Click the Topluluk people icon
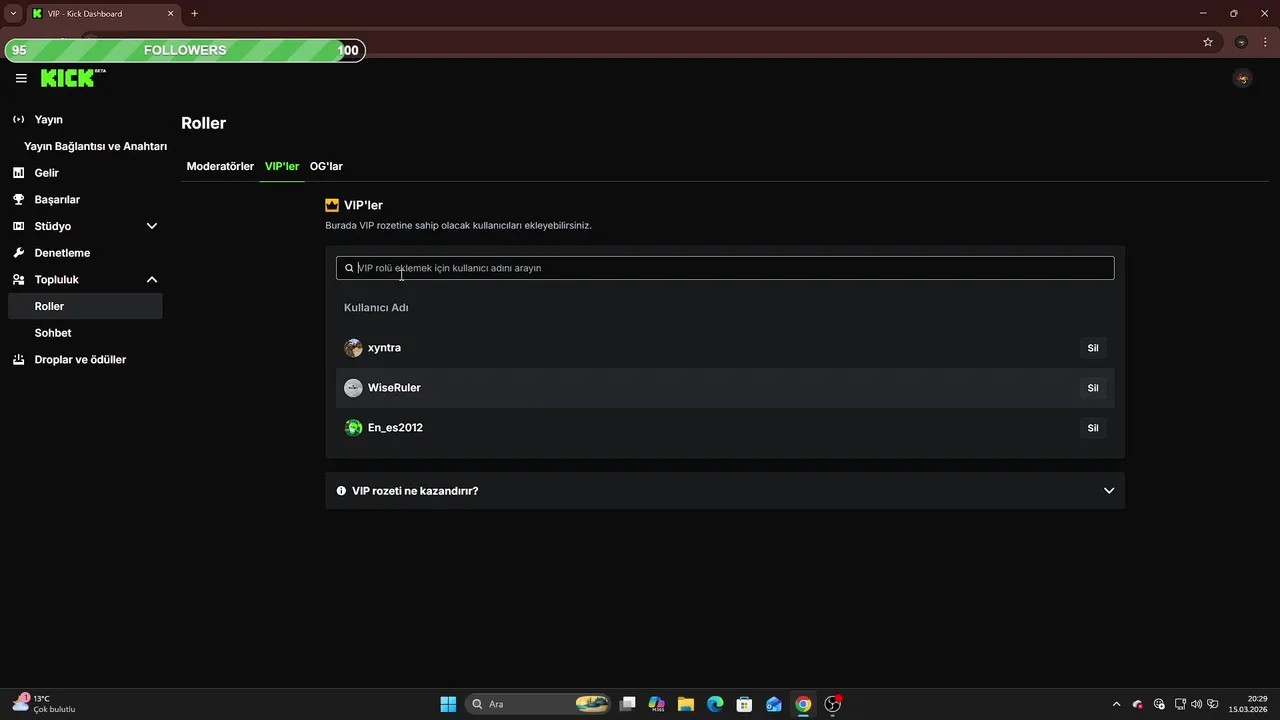Screen dimensions: 1280x720 point(18,280)
